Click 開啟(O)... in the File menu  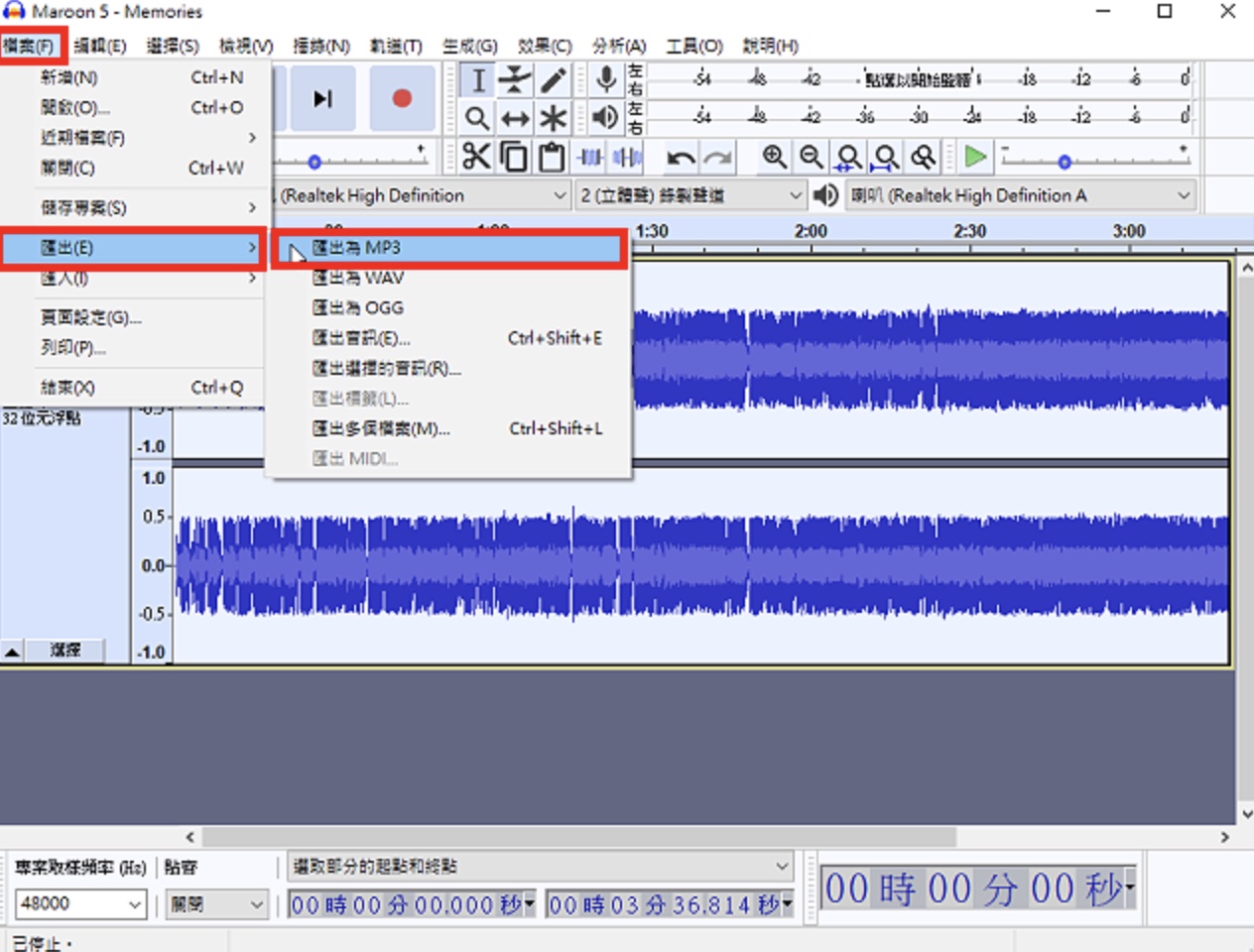pyautogui.click(x=134, y=107)
